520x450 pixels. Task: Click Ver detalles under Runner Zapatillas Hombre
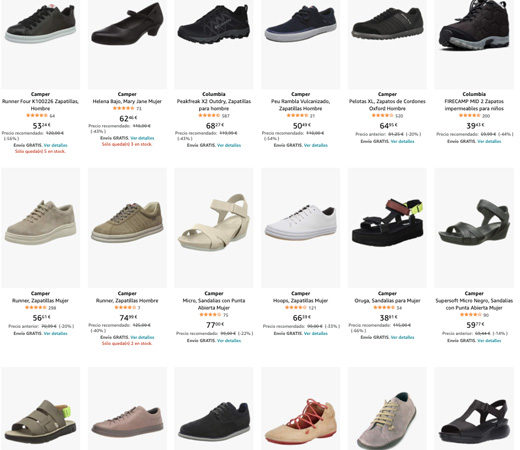[x=142, y=337]
